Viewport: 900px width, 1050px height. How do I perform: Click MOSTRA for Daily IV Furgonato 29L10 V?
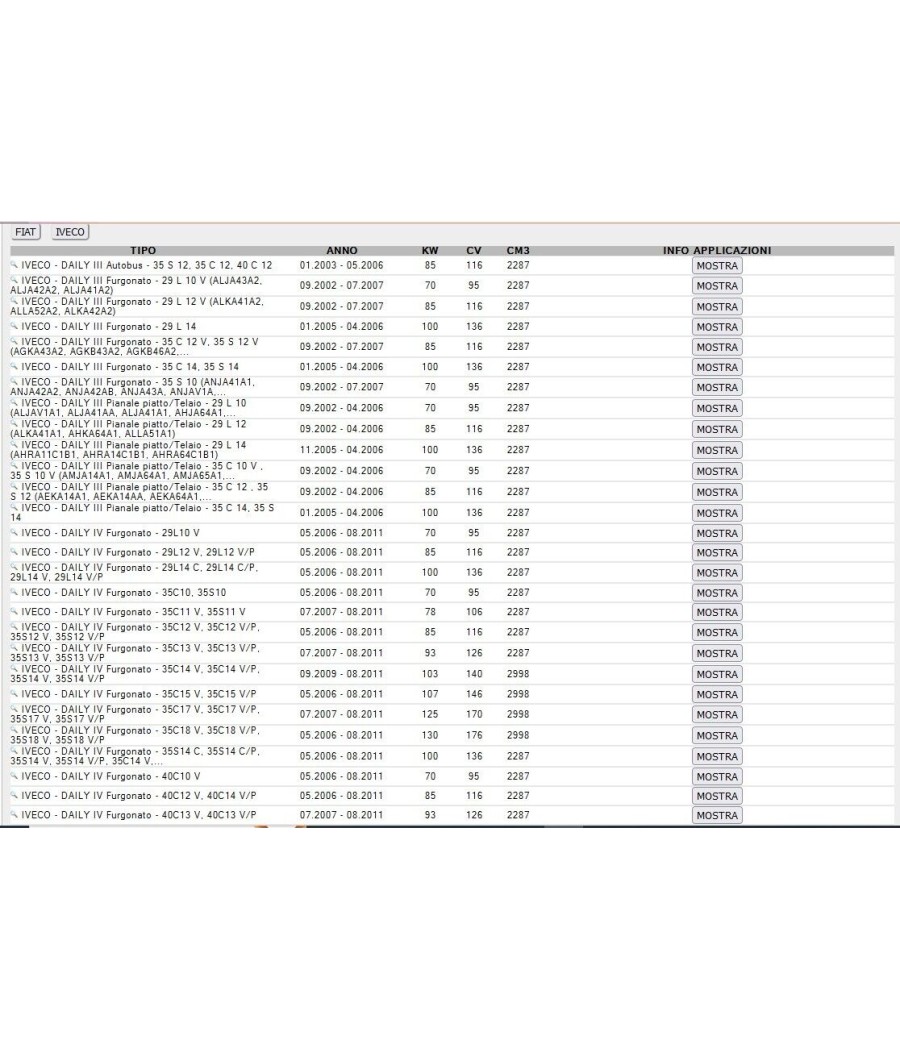point(717,533)
